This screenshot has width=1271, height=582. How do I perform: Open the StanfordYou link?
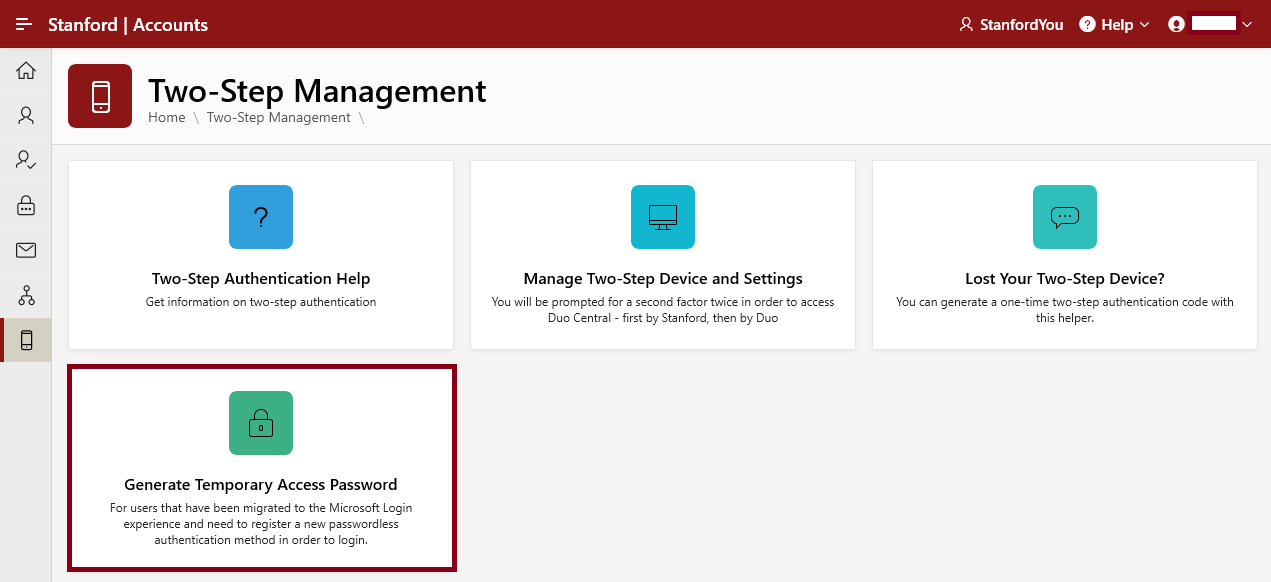(1010, 24)
